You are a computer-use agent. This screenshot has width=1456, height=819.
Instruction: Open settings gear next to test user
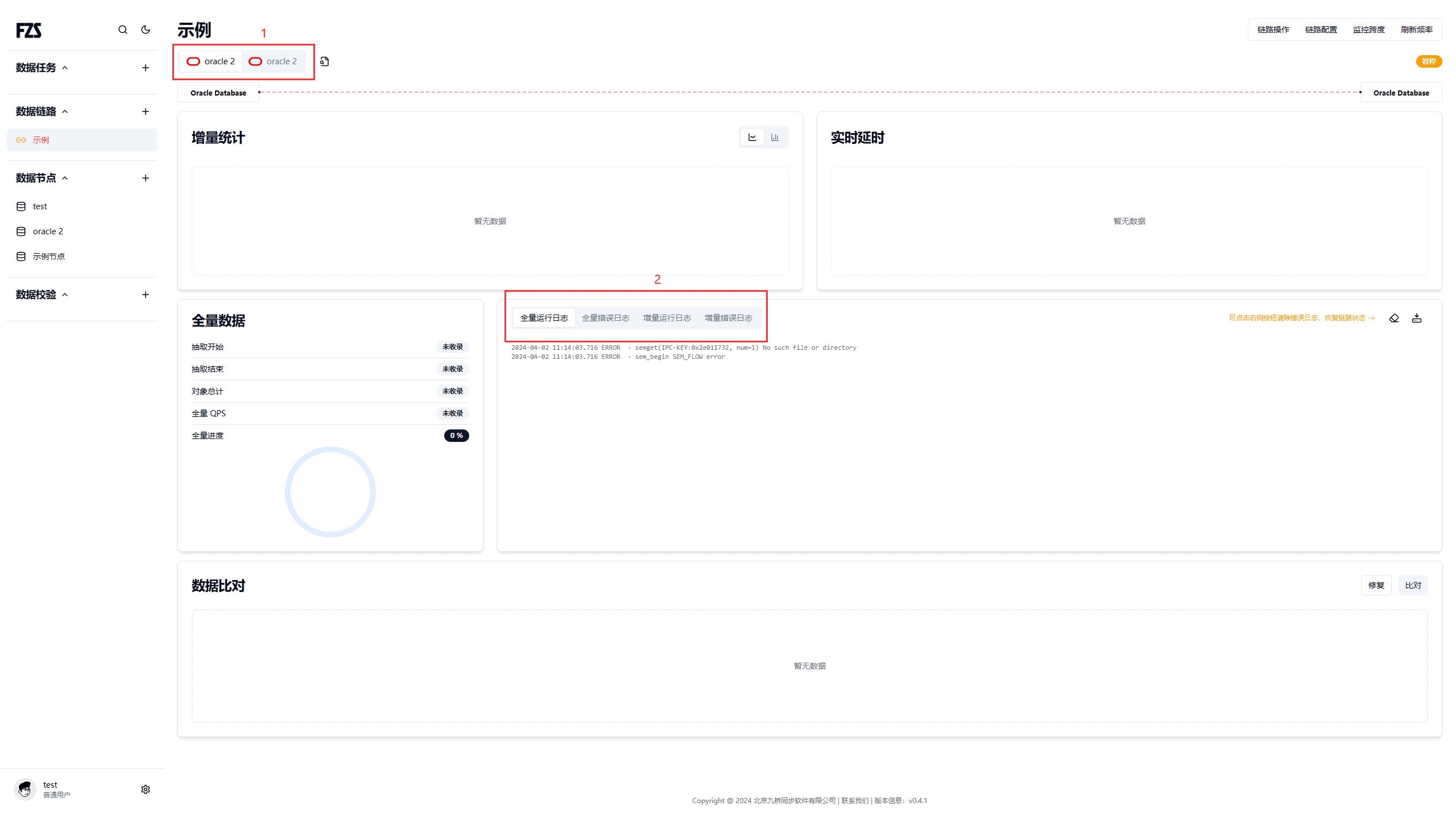(x=146, y=789)
